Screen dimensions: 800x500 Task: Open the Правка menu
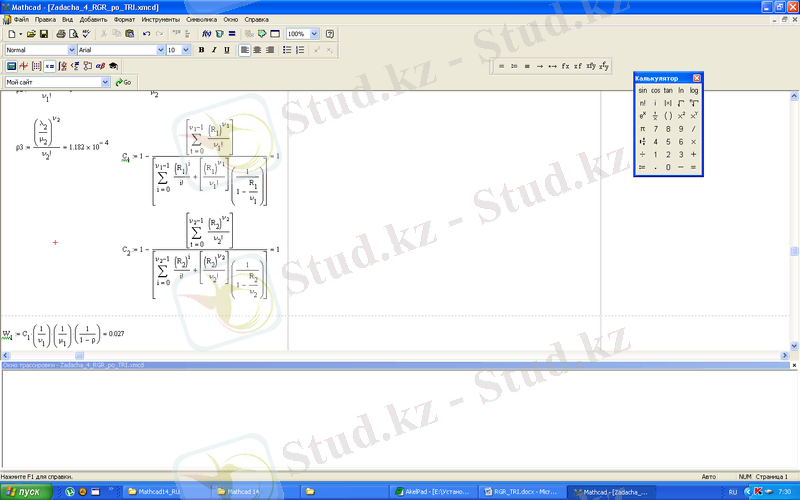(x=45, y=19)
